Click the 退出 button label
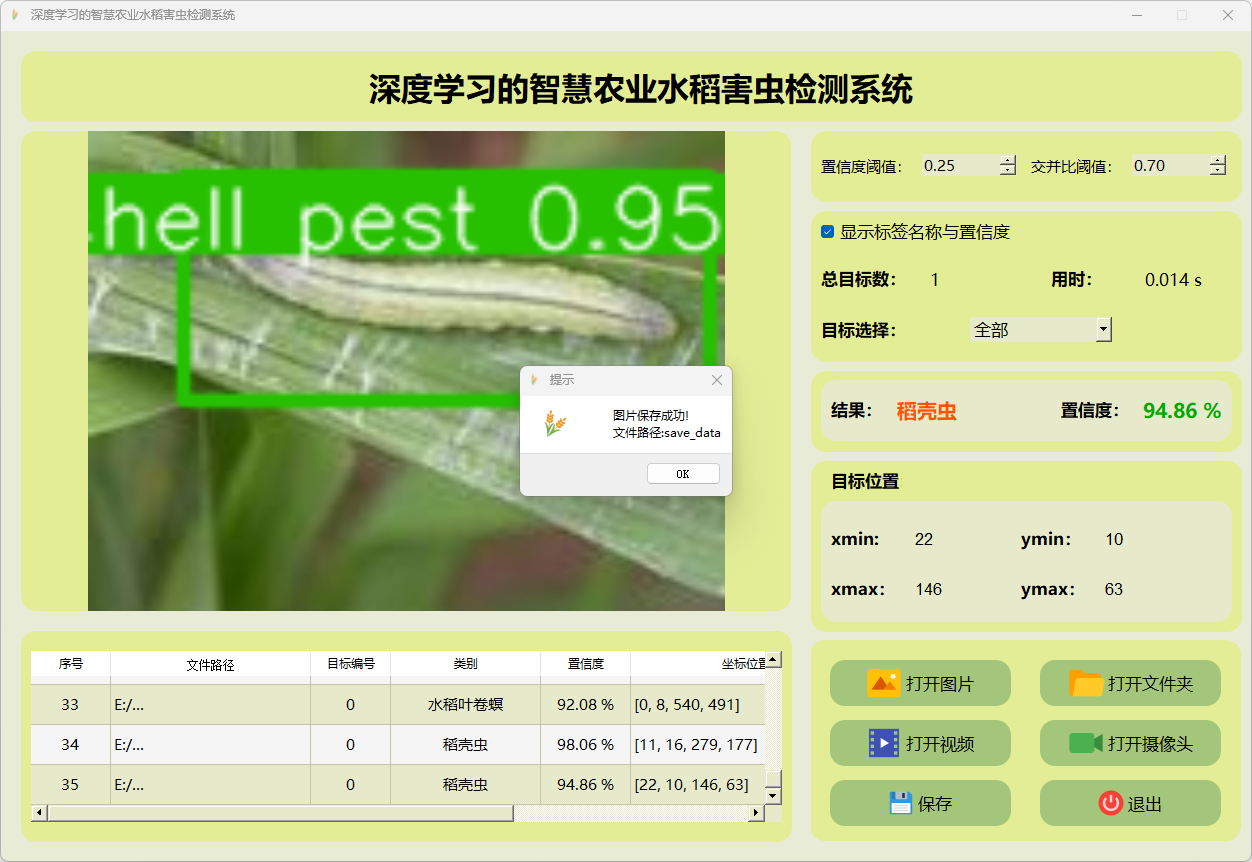Viewport: 1252px width, 862px height. coord(1145,804)
